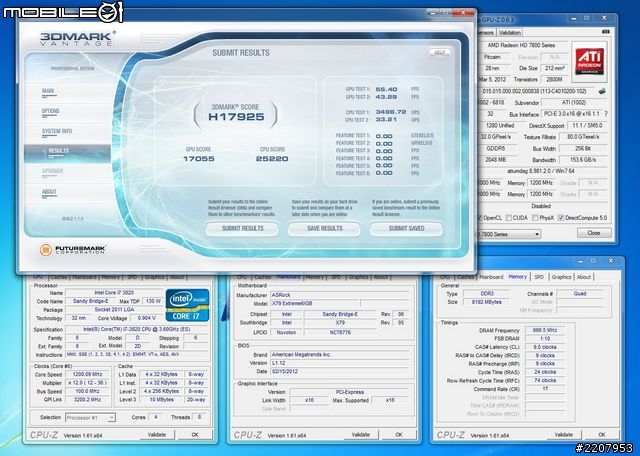Click the Close button in GPU-Z
640x456 pixels.
(594, 233)
